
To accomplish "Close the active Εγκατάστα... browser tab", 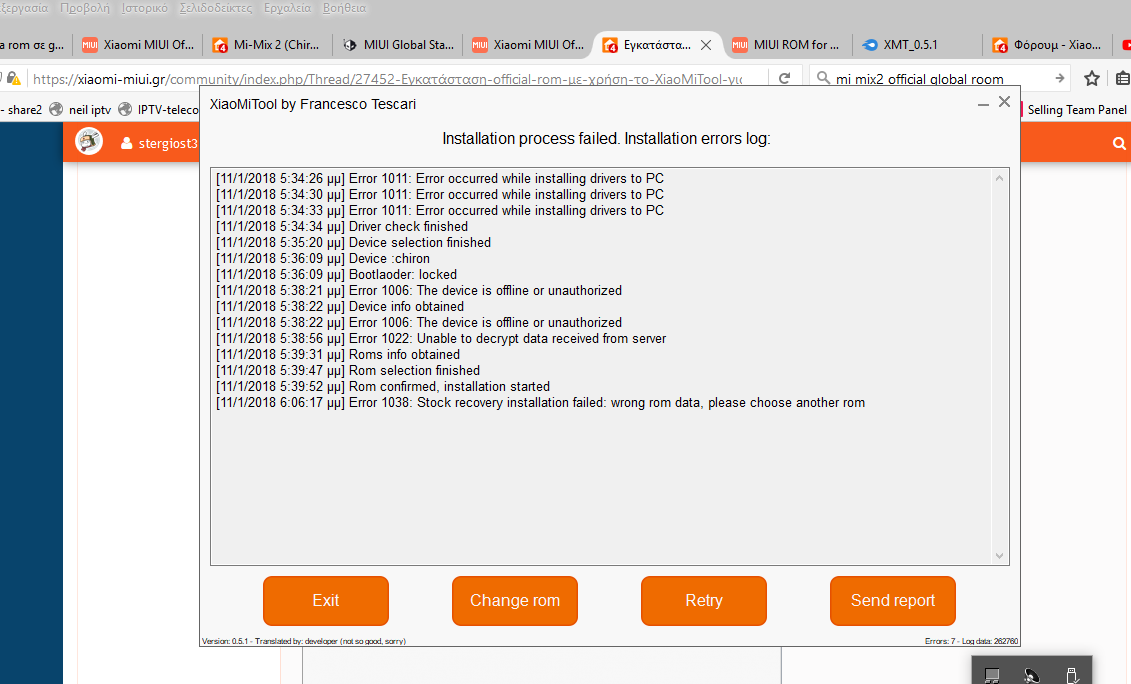I will (706, 45).
